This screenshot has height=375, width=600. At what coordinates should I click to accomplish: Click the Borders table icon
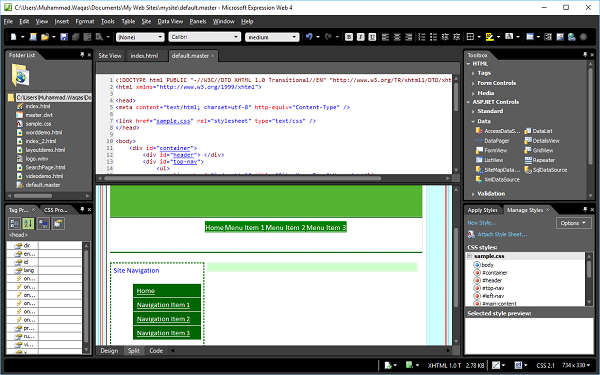point(470,37)
